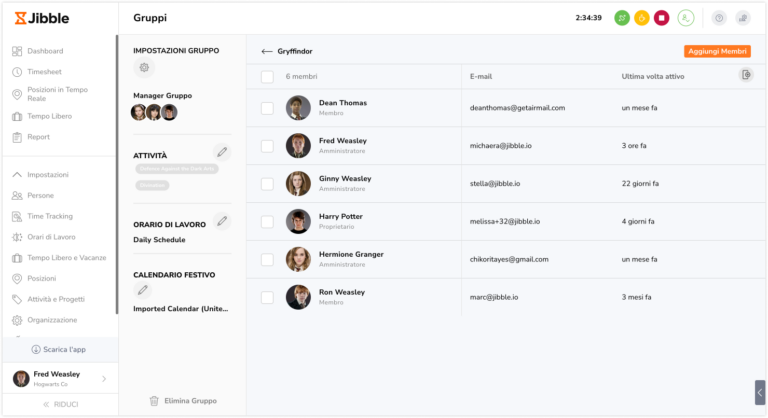Check Harry Potter row checkbox
Screen dimensions: 768x418
[x=267, y=221]
